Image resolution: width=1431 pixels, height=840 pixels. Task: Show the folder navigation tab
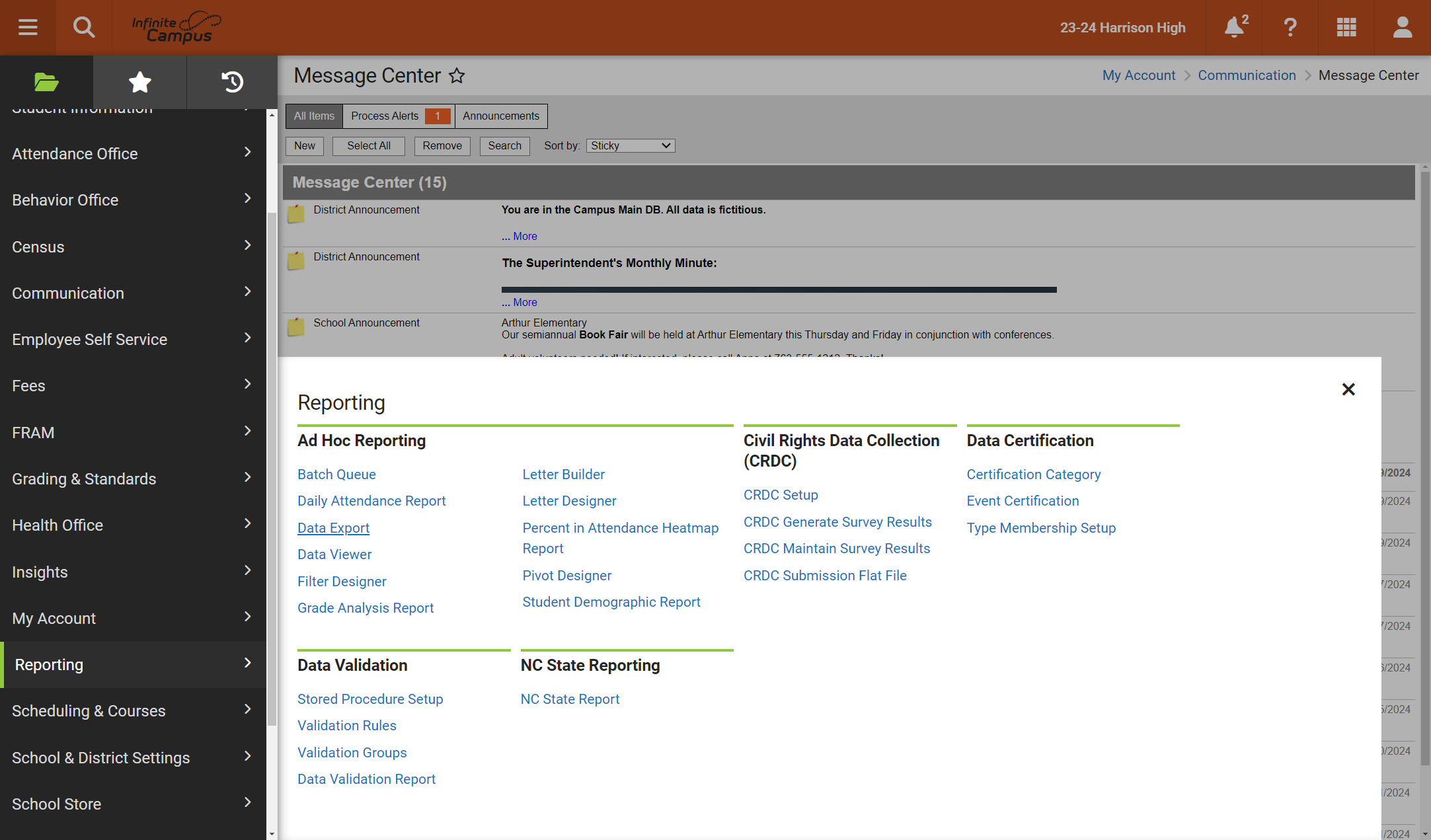point(46,82)
